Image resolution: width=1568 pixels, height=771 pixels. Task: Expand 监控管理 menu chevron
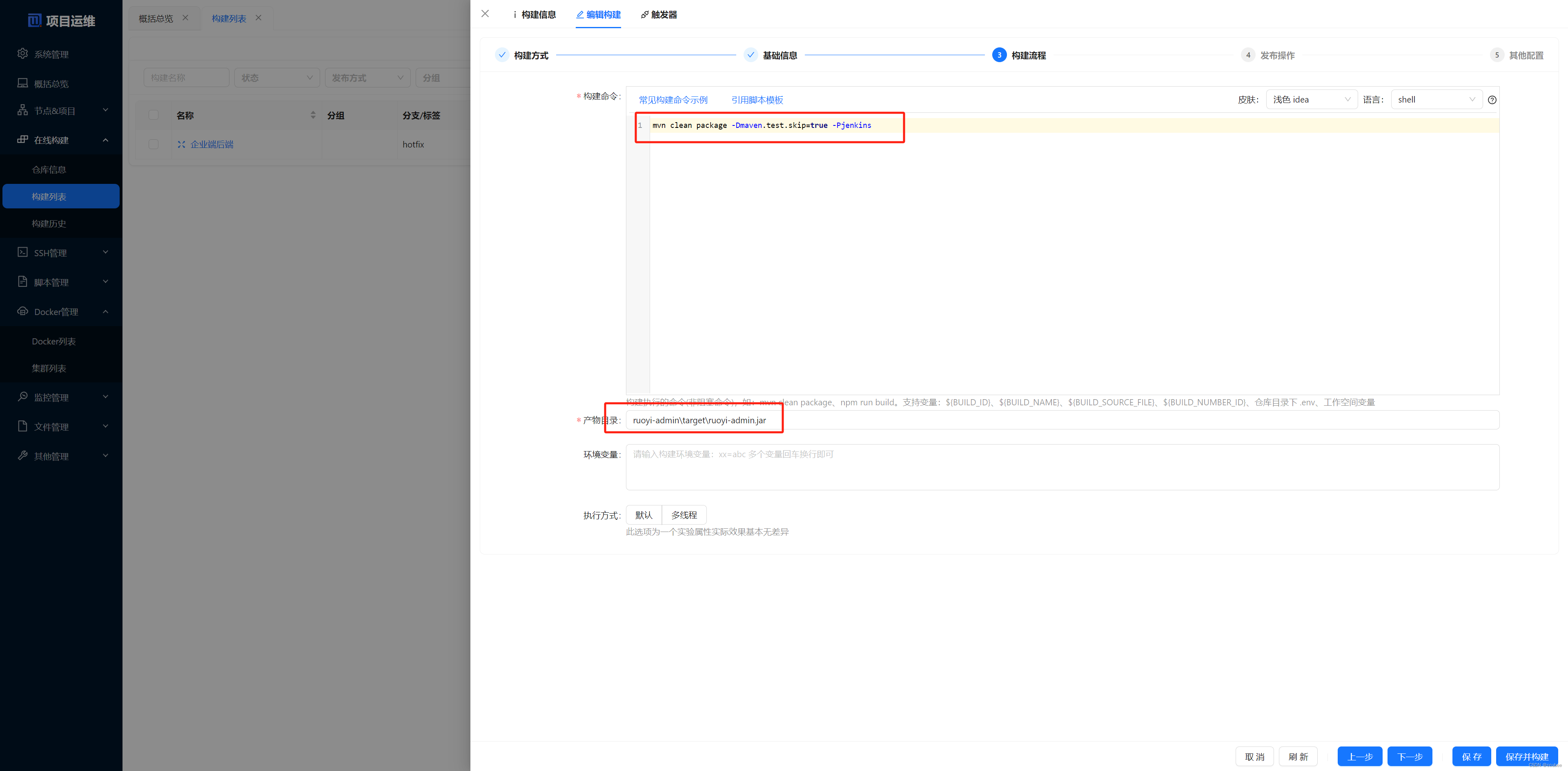(105, 396)
